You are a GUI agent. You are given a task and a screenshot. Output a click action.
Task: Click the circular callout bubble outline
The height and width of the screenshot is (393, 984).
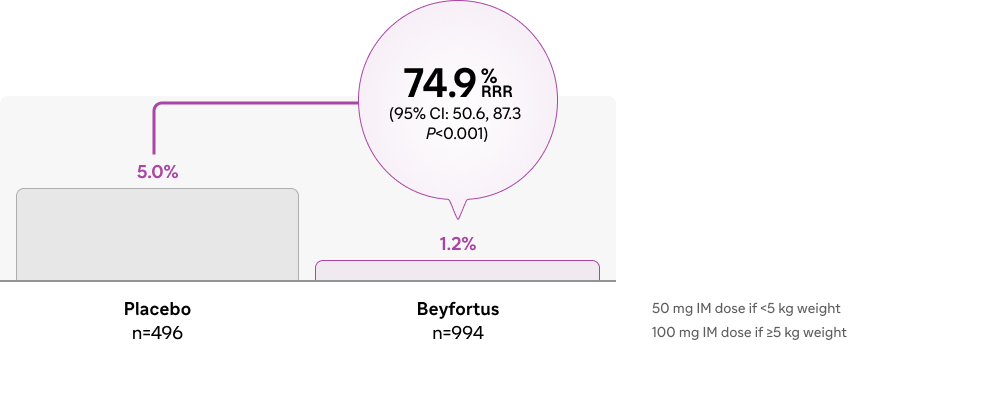click(457, 100)
